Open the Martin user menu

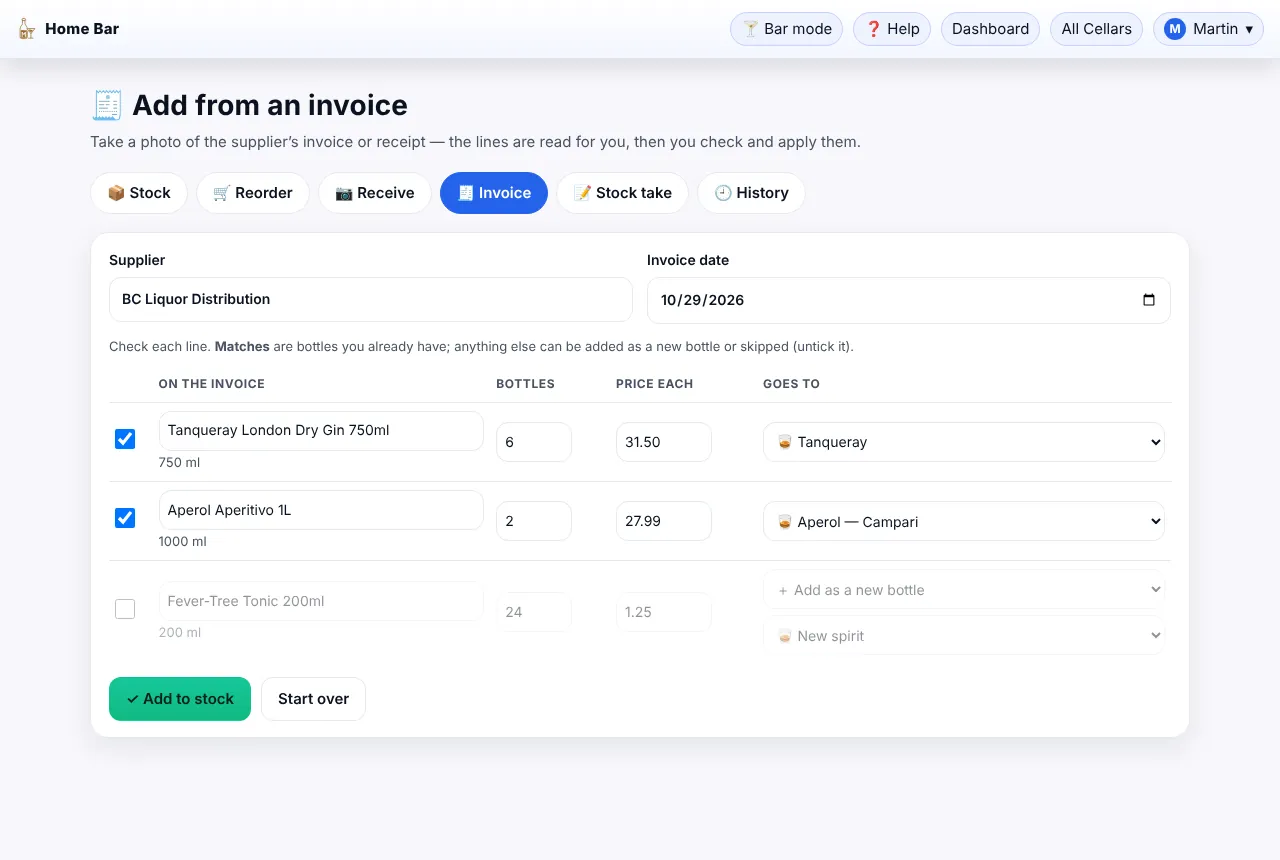tap(1208, 29)
